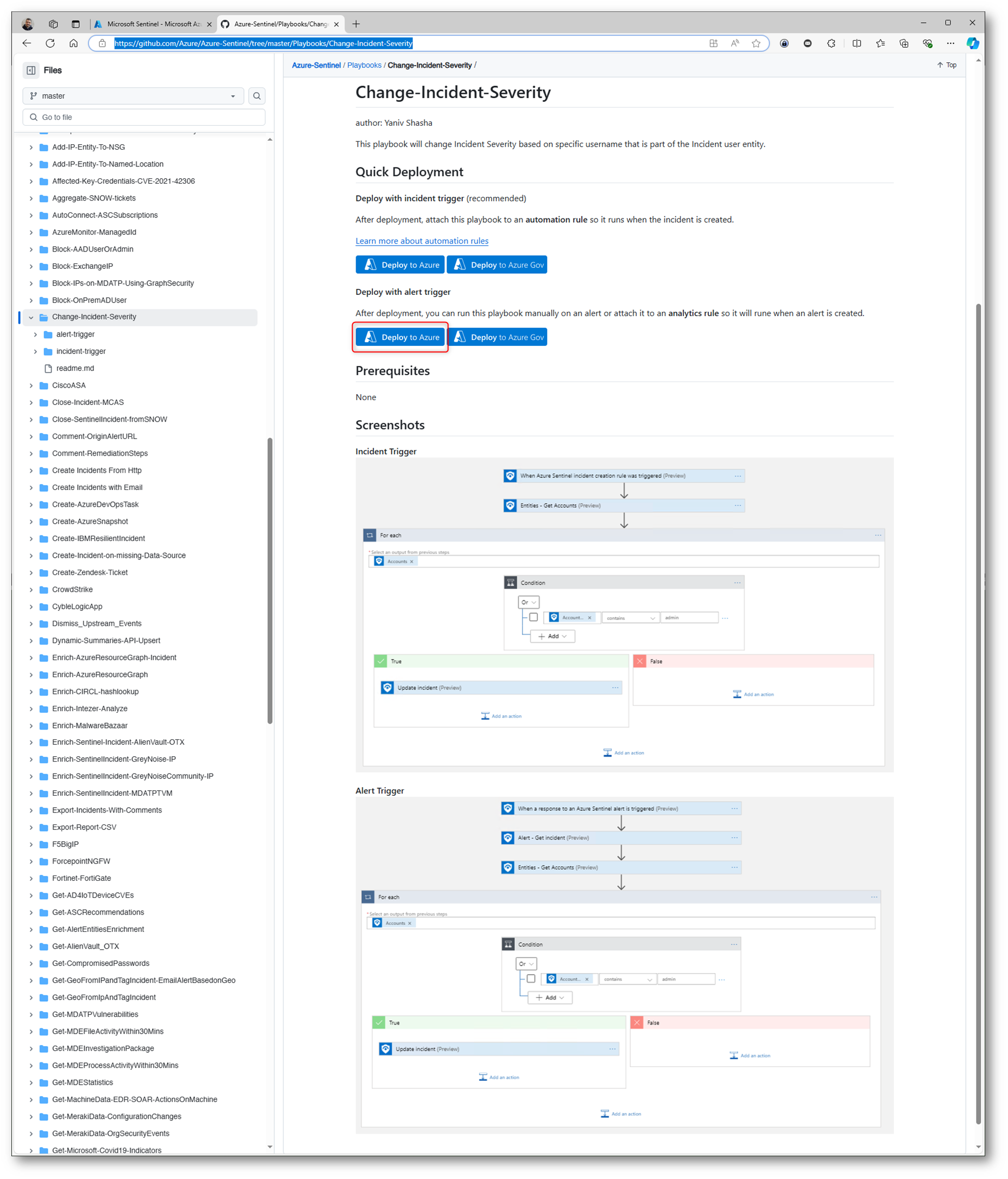The width and height of the screenshot is (1008, 1179).
Task: Jump to Top of page link
Action: click(947, 65)
